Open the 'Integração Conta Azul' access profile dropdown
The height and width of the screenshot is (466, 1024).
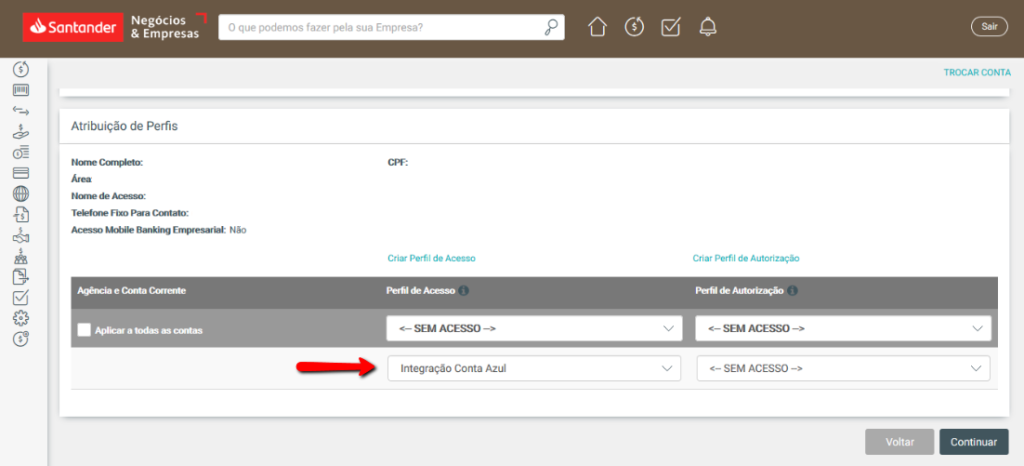click(x=534, y=369)
